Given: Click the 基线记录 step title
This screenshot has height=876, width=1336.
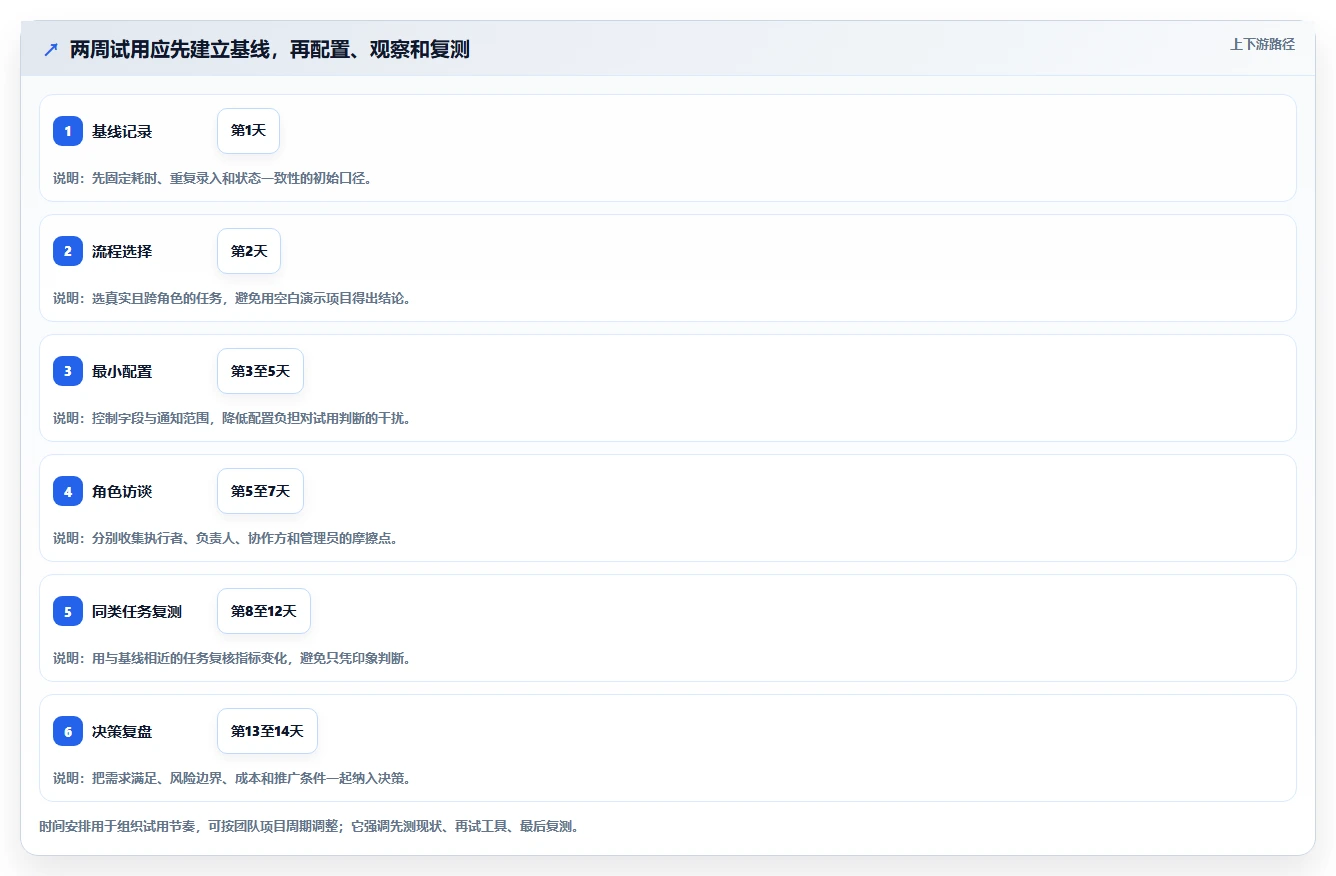Looking at the screenshot, I should pos(122,131).
